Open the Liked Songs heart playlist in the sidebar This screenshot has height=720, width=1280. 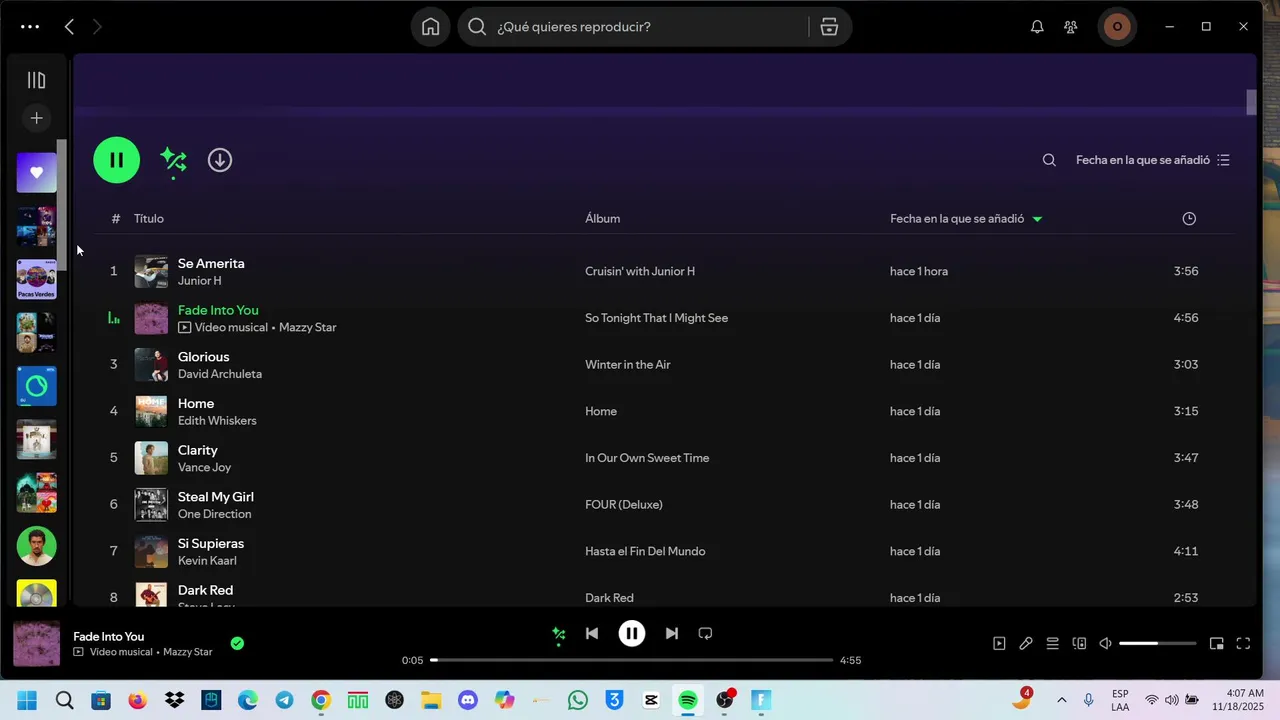(x=36, y=173)
